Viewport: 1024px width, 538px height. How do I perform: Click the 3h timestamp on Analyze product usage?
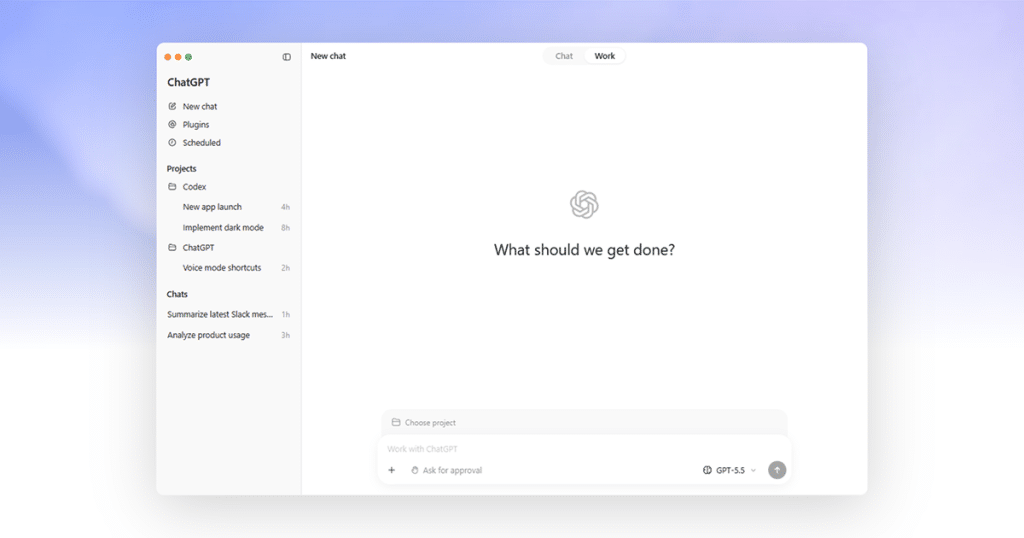coord(285,335)
